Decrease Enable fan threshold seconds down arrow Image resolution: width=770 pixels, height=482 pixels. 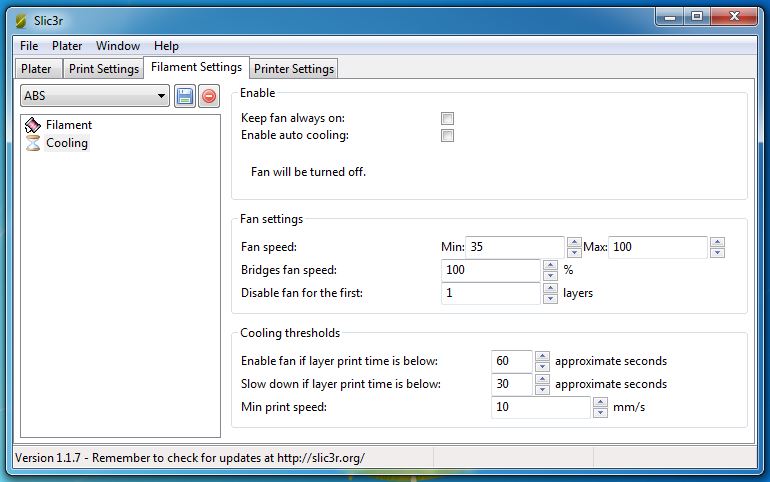(x=542, y=367)
